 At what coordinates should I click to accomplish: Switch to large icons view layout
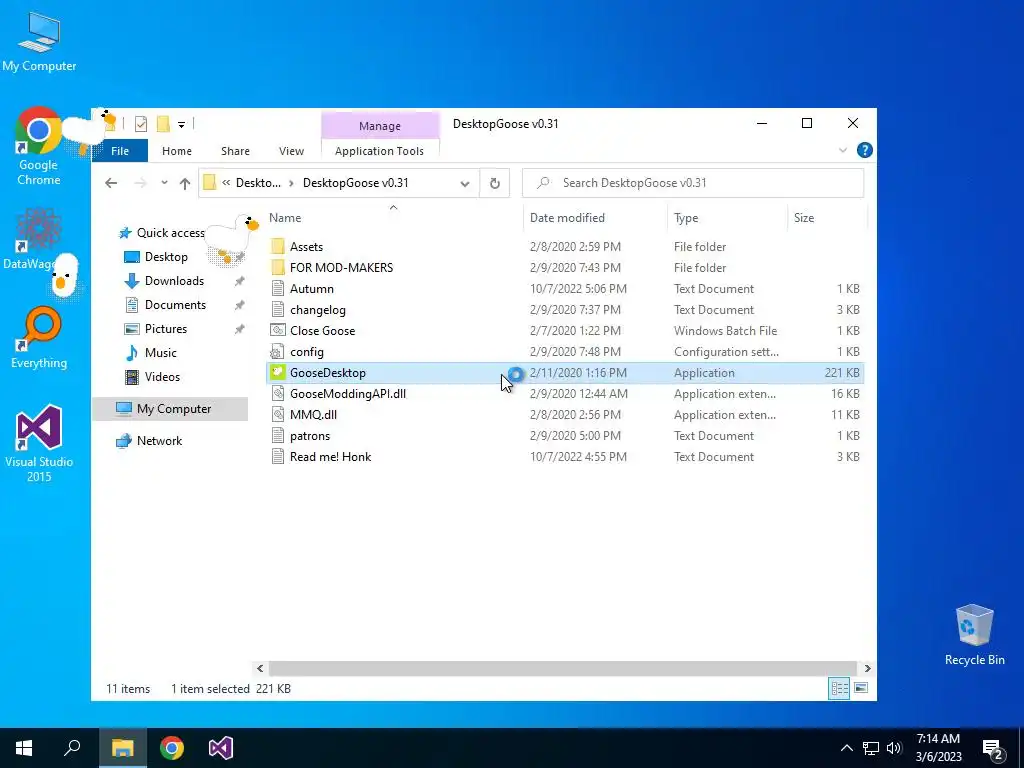coord(861,688)
